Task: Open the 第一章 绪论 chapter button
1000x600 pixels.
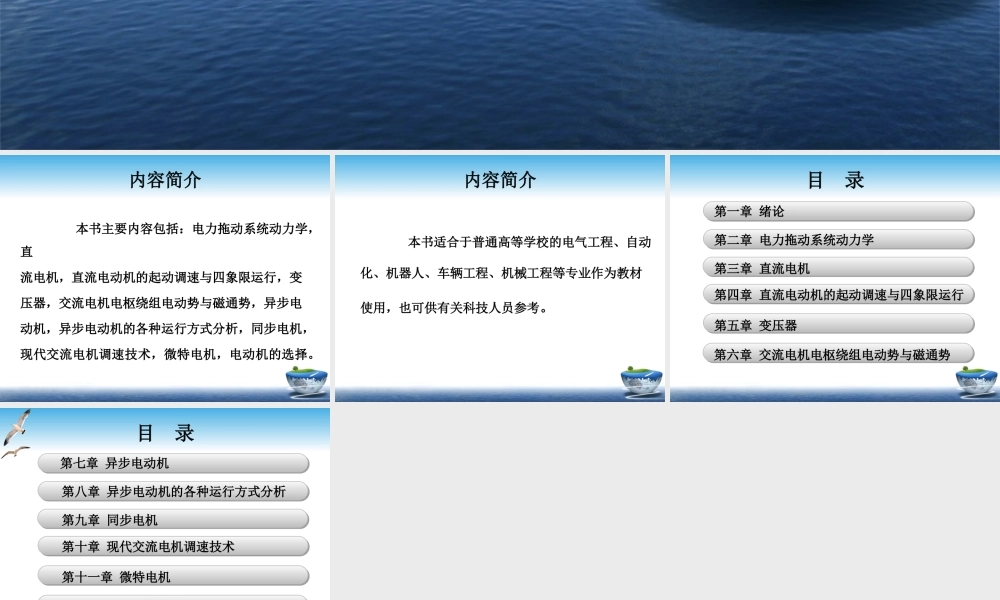Action: pyautogui.click(x=839, y=211)
